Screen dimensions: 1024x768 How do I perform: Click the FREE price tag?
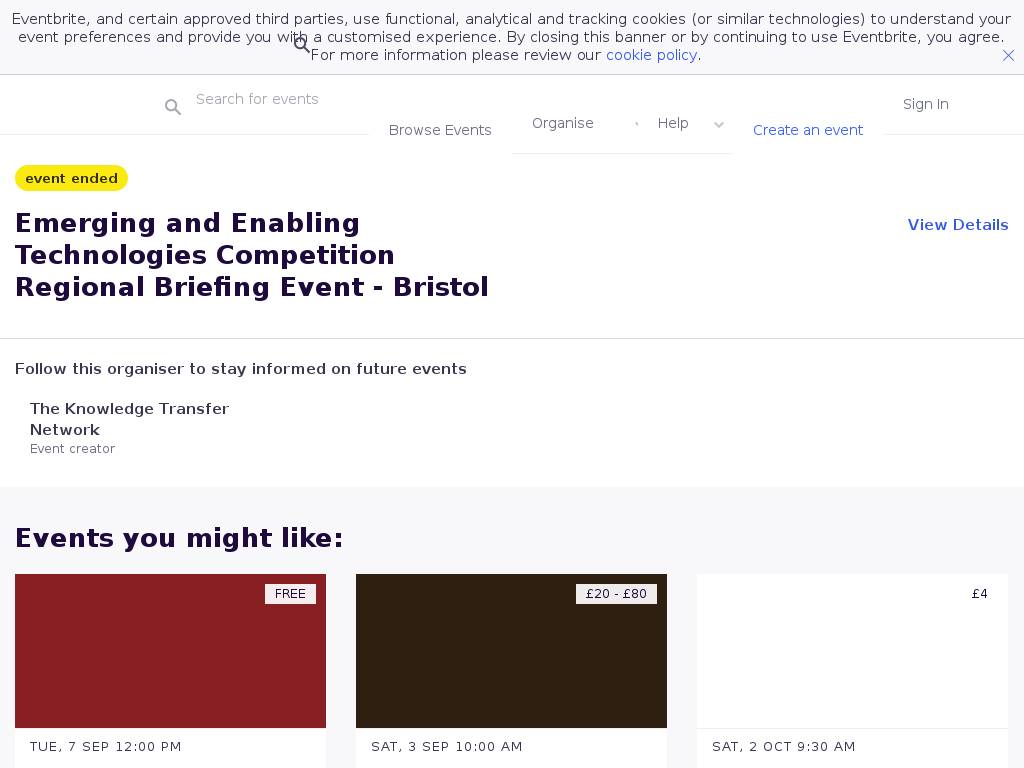click(290, 594)
